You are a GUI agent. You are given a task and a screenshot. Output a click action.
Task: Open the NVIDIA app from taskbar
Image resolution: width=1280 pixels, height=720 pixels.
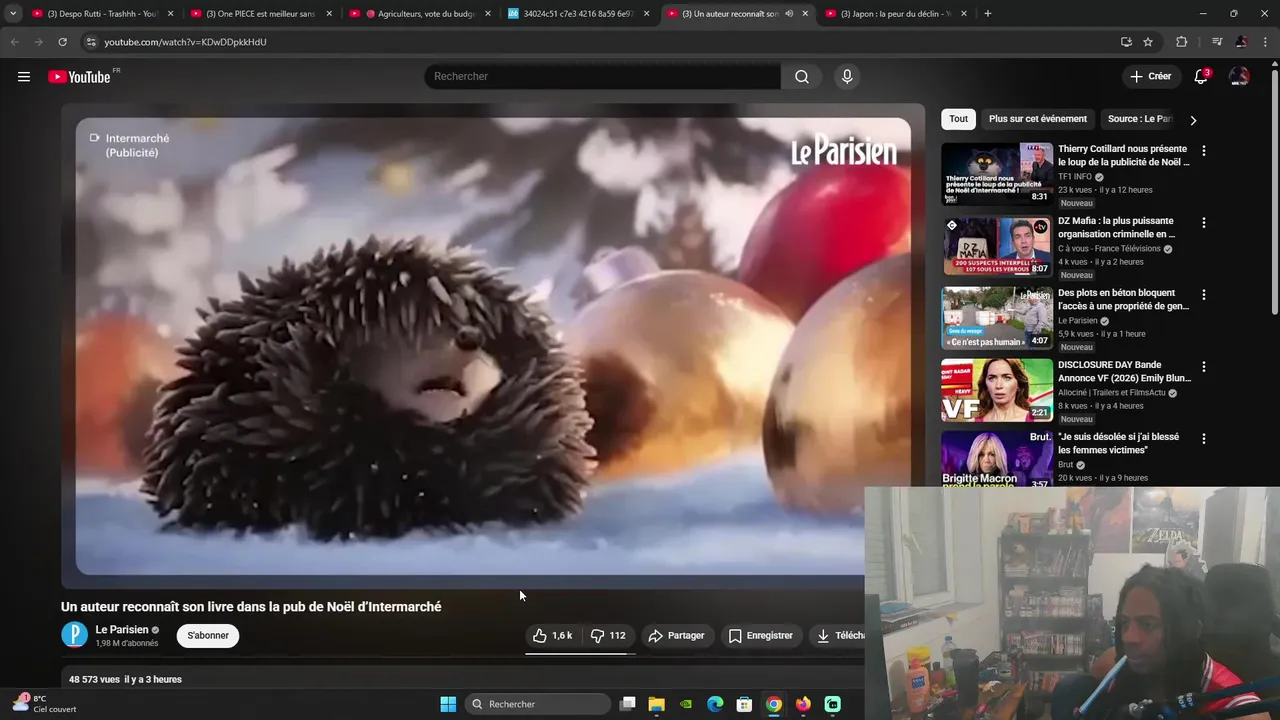pos(685,704)
